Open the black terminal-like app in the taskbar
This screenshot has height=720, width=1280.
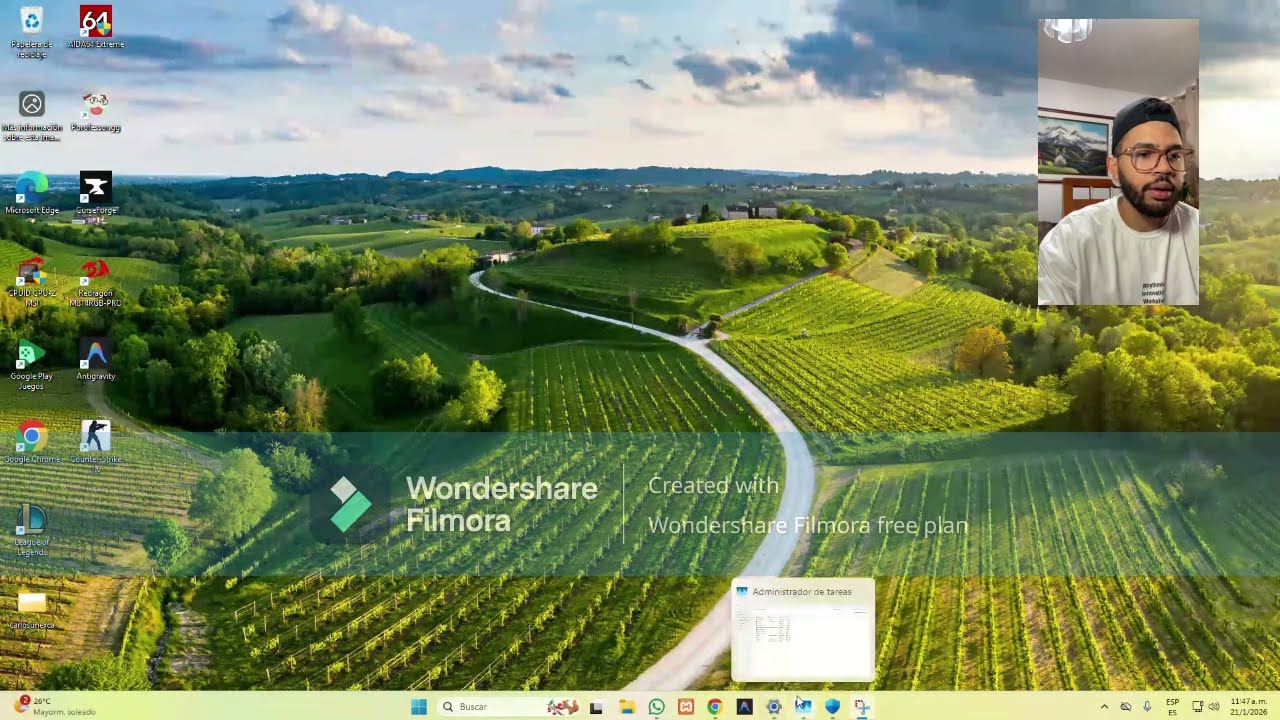596,707
